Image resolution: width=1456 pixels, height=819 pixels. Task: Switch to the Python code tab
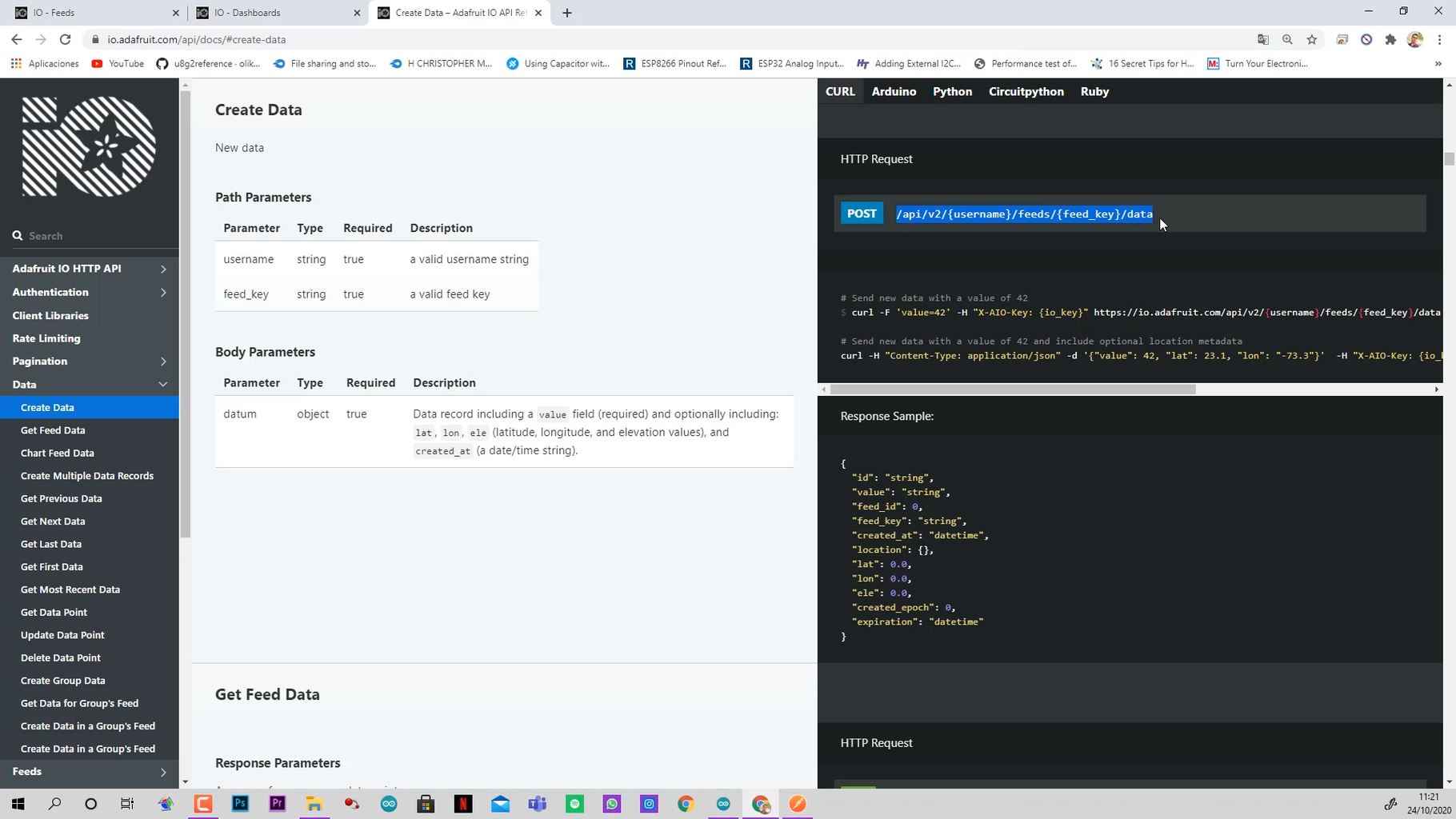952,91
